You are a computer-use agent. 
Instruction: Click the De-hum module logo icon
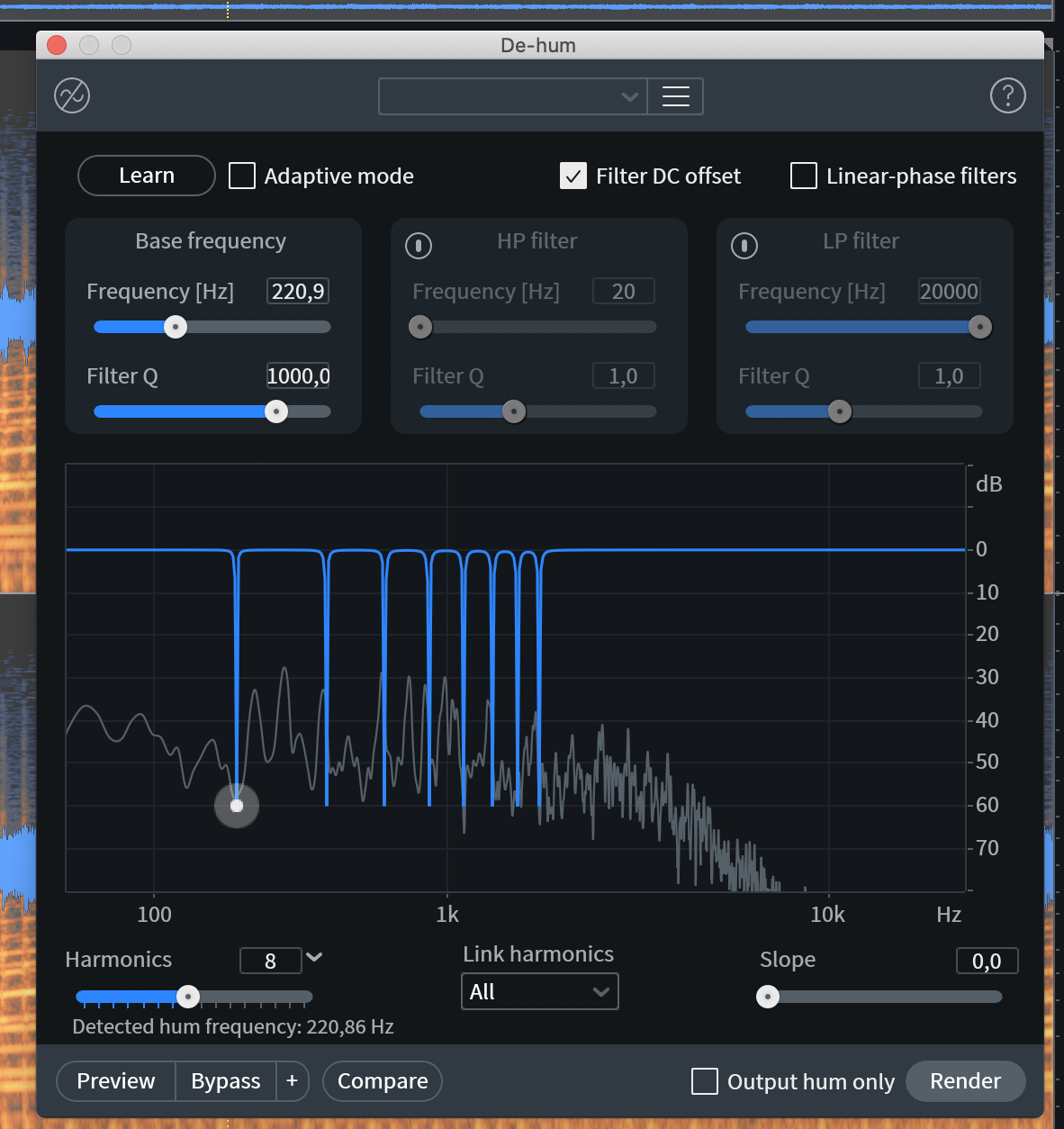72,95
